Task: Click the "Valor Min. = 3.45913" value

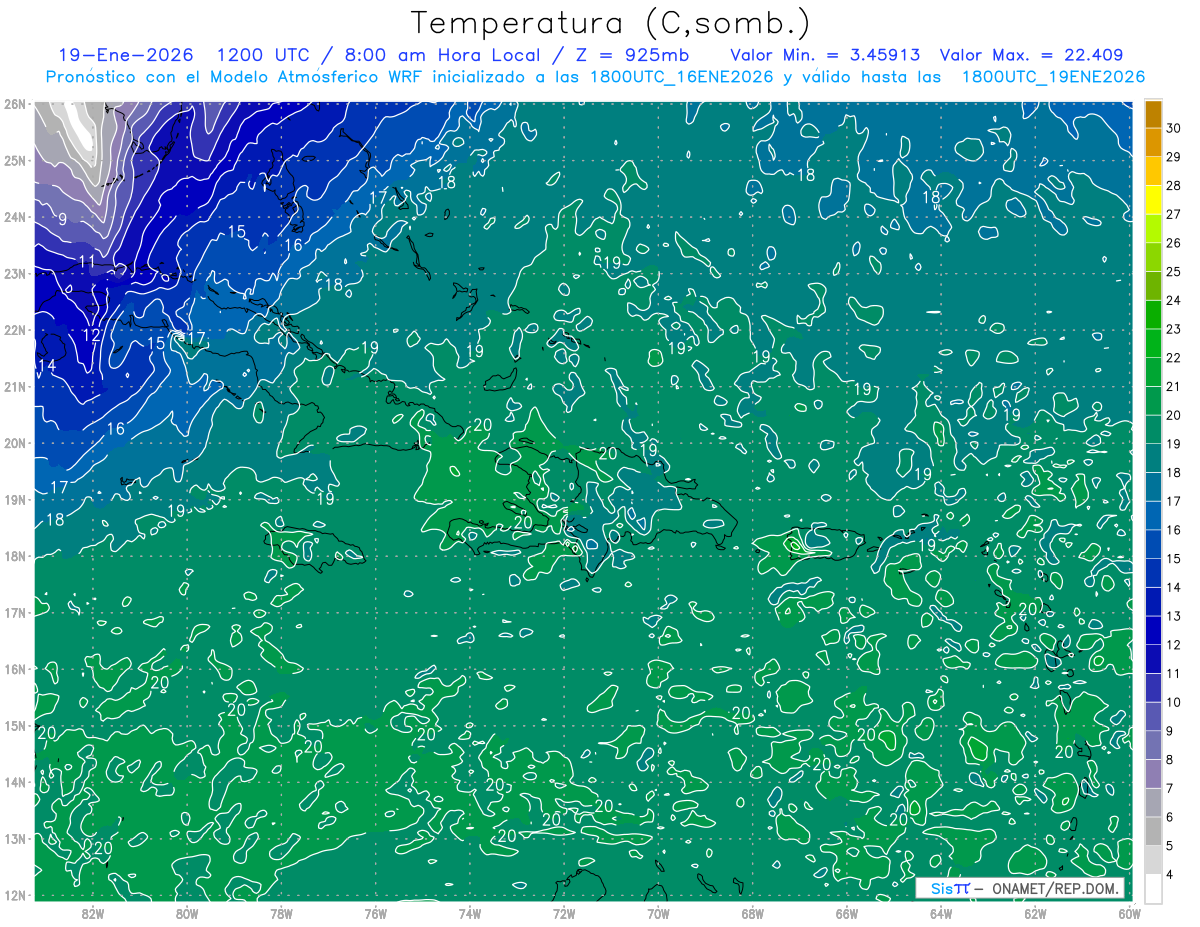Action: 825,55
